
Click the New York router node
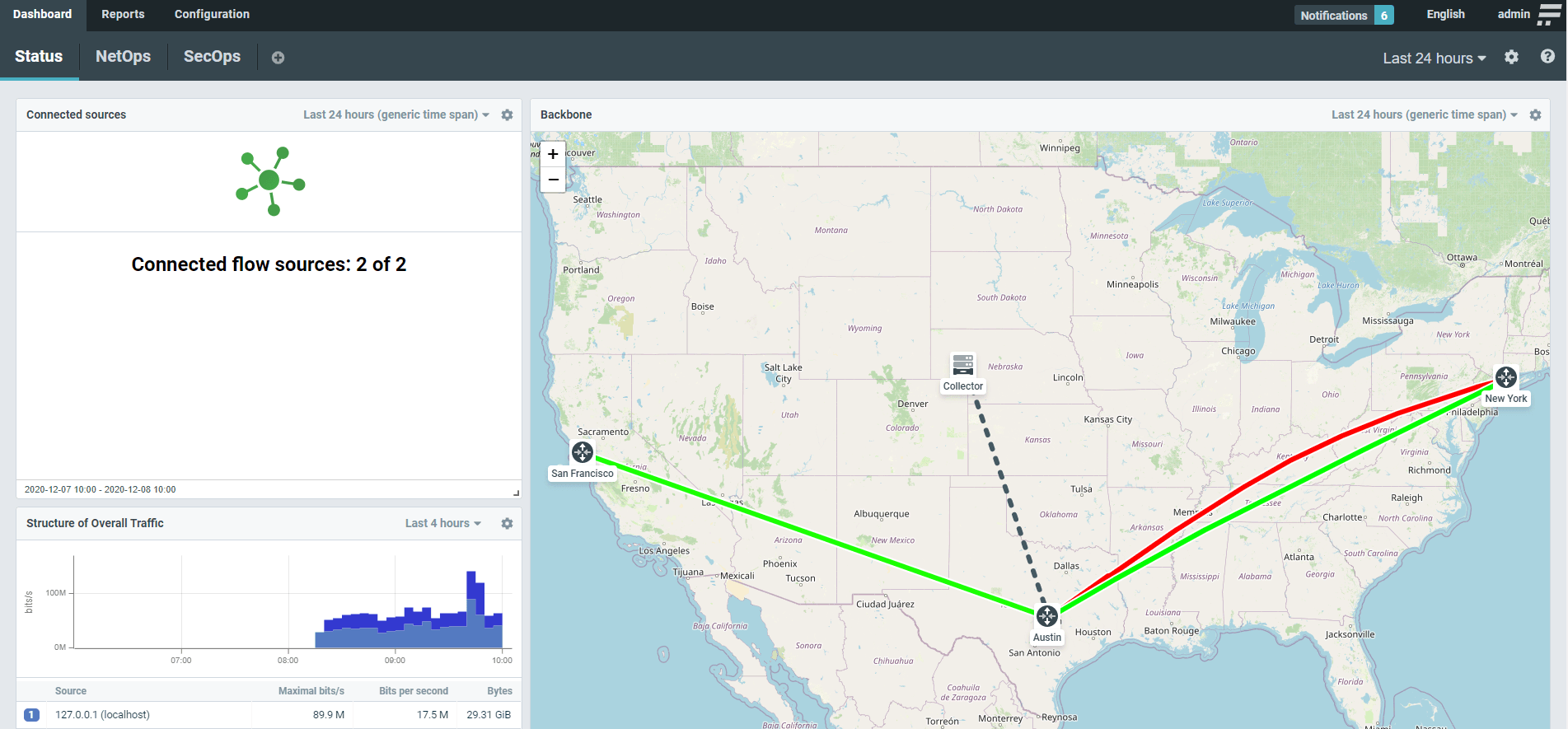click(x=1505, y=377)
